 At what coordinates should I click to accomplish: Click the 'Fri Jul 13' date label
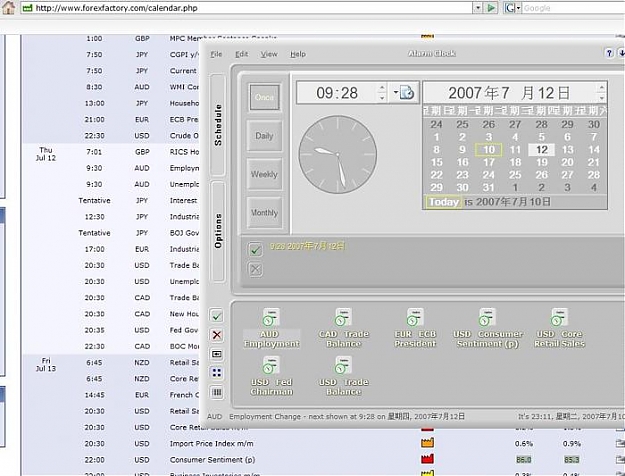point(46,364)
